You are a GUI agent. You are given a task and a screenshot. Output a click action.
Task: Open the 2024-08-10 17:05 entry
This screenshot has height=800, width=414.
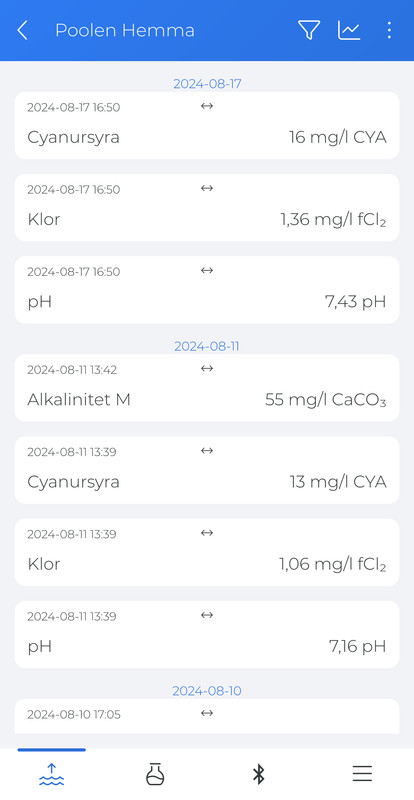click(207, 716)
